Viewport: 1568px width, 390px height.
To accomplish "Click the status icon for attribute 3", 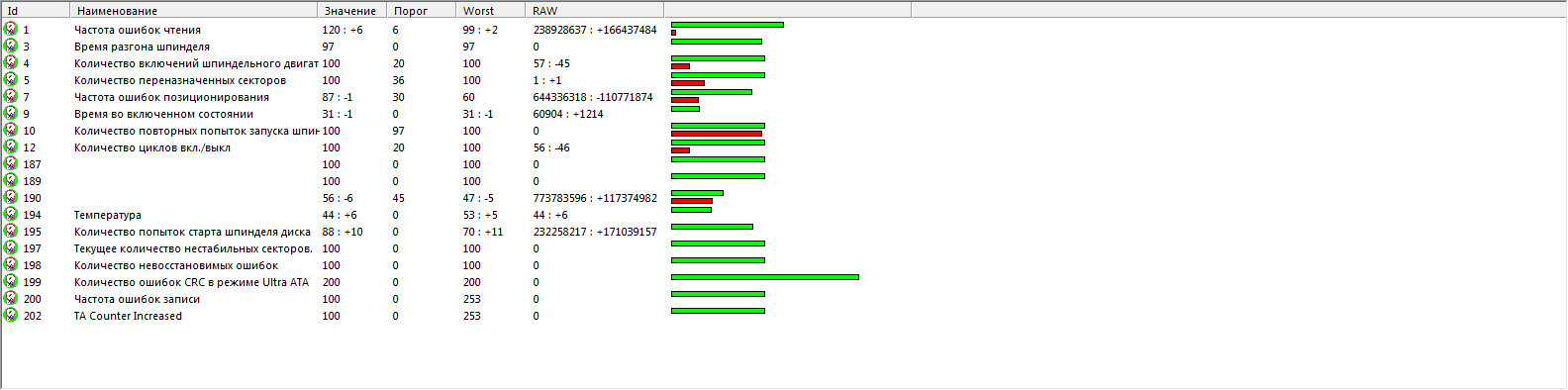I will 11,46.
